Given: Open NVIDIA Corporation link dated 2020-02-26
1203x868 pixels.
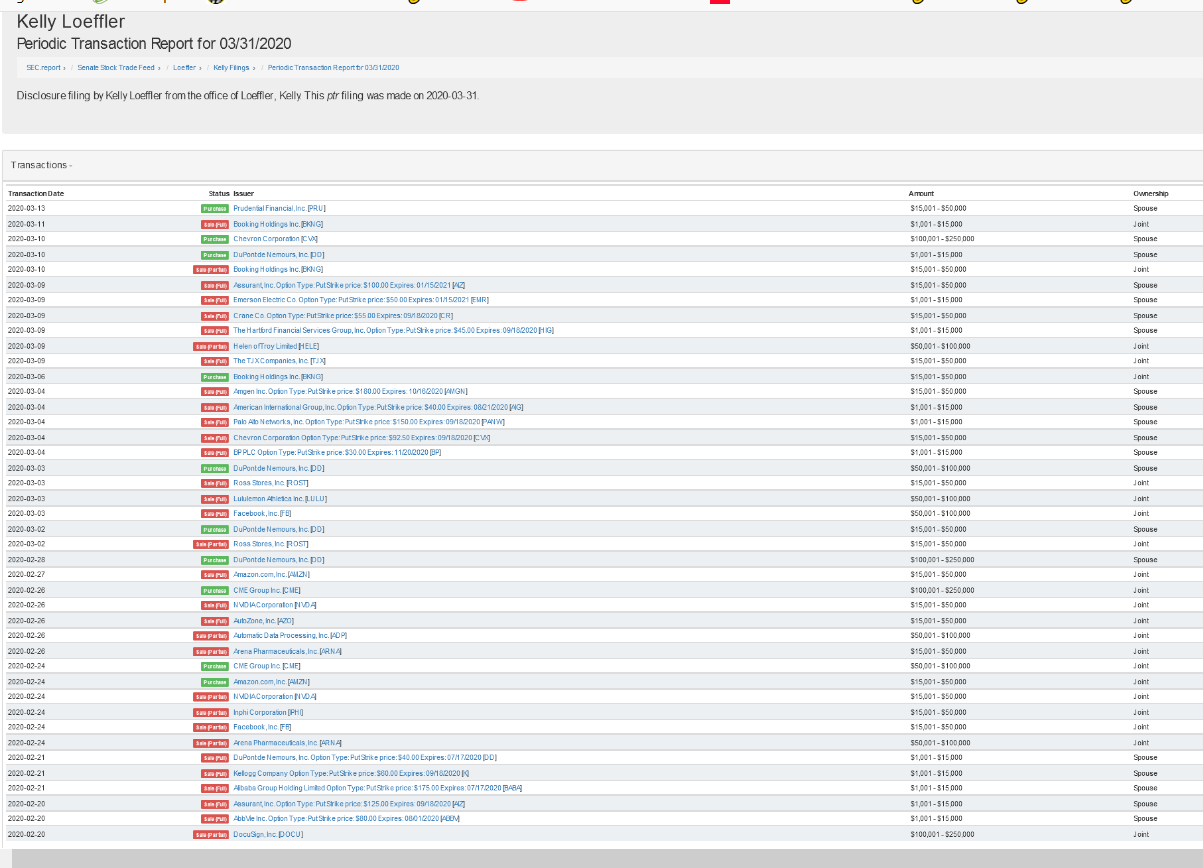Looking at the screenshot, I should (x=275, y=605).
